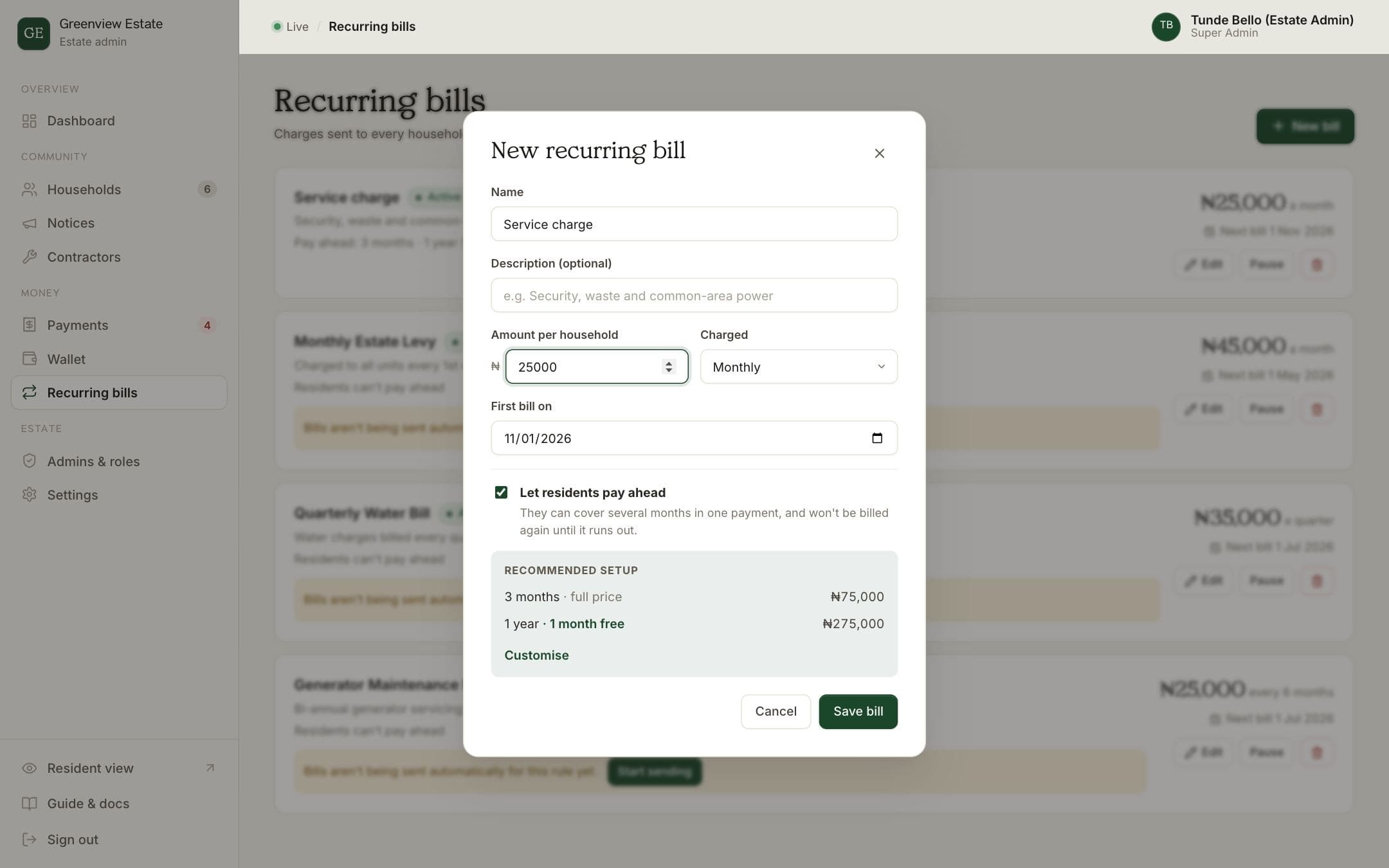
Task: Click the 3 months full price row
Action: click(694, 597)
